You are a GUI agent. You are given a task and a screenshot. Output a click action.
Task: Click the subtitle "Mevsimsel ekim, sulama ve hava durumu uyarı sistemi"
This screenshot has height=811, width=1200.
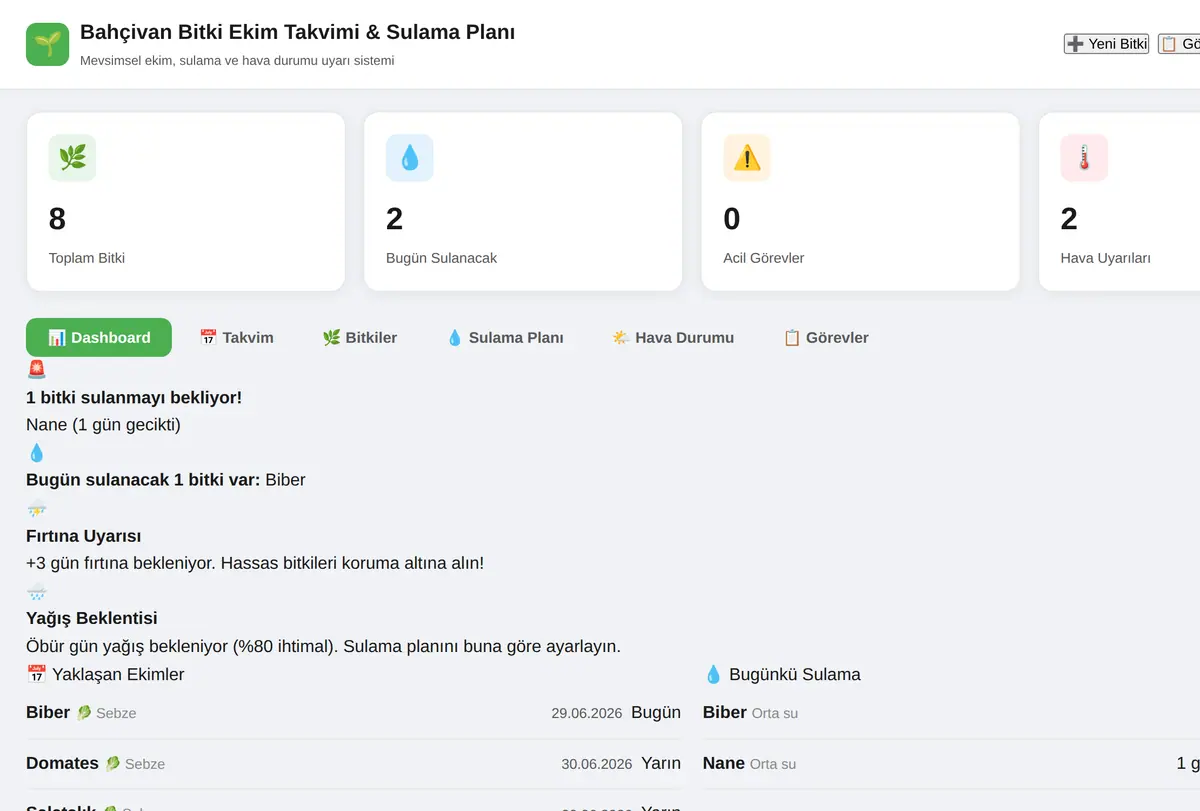tap(237, 60)
